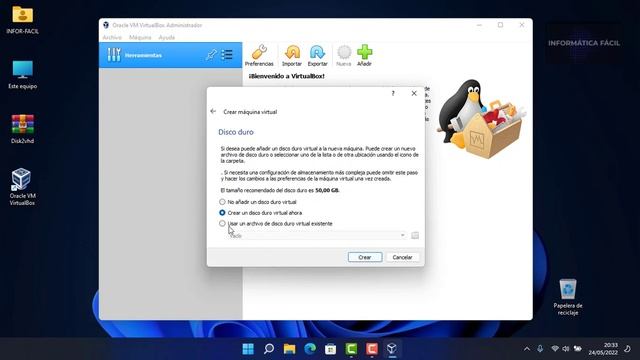Viewport: 640px width, 360px height.
Task: Open taskbar Search magnifier
Action: pyautogui.click(x=269, y=349)
